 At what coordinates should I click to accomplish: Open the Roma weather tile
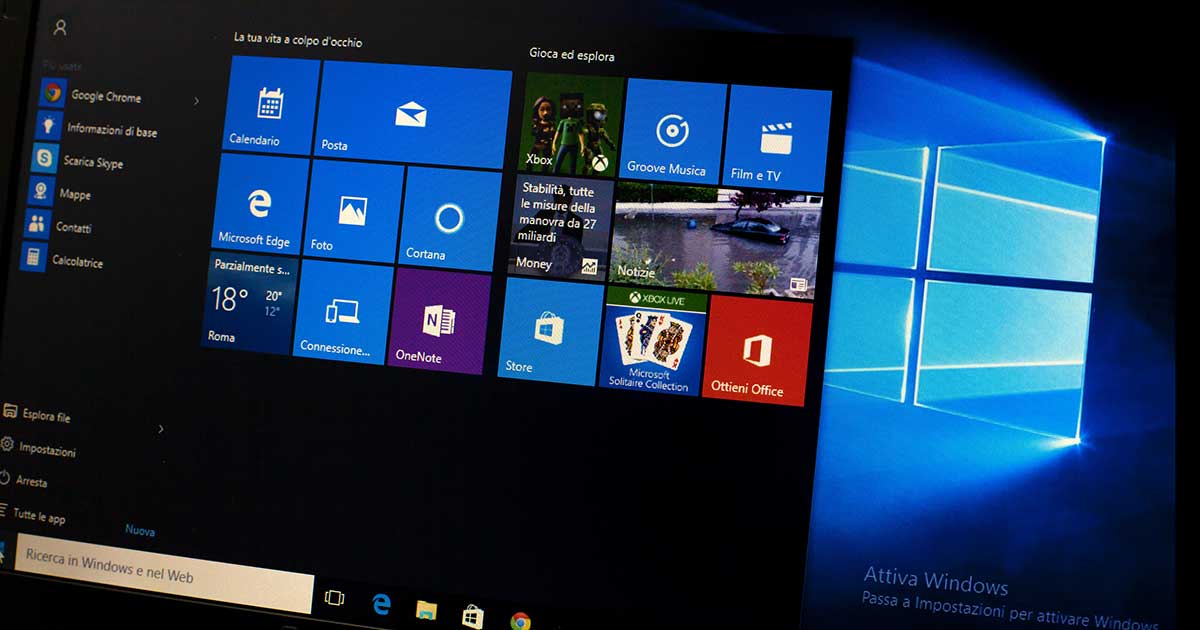point(249,303)
